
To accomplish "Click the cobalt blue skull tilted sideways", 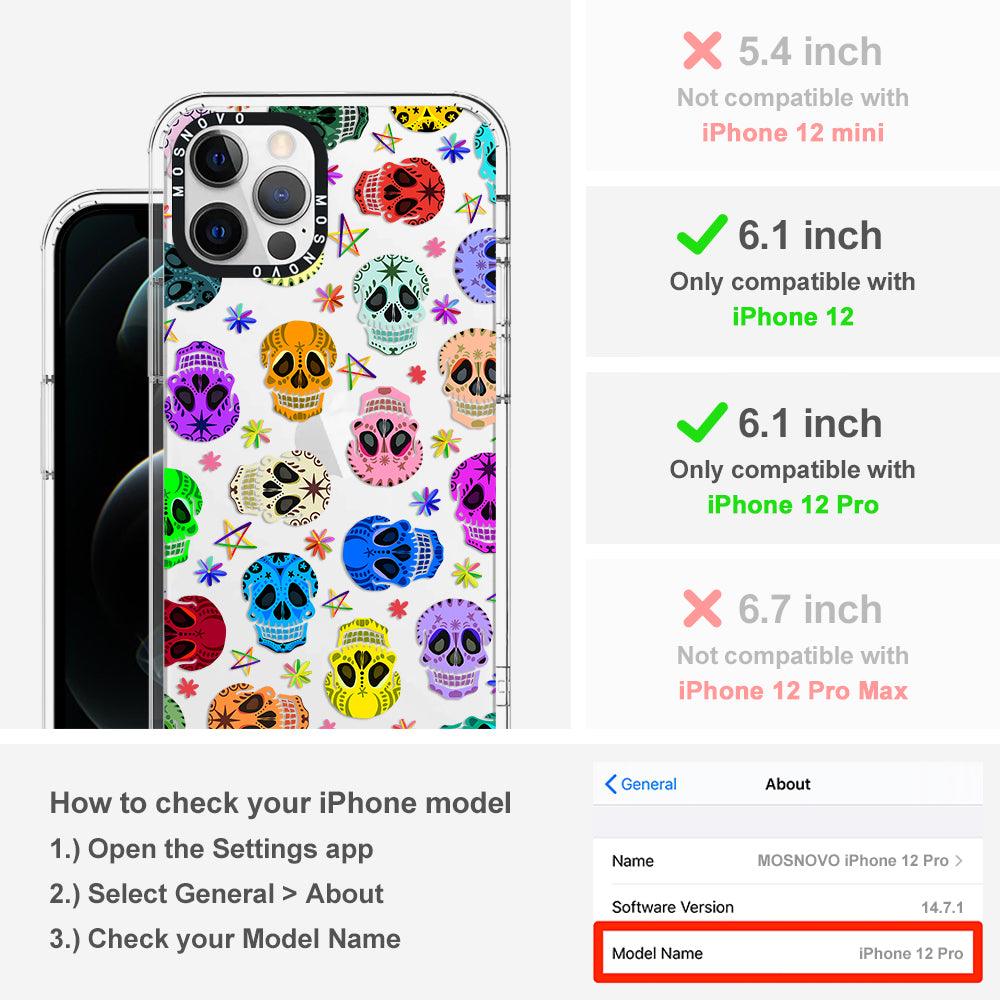I will coord(392,552).
